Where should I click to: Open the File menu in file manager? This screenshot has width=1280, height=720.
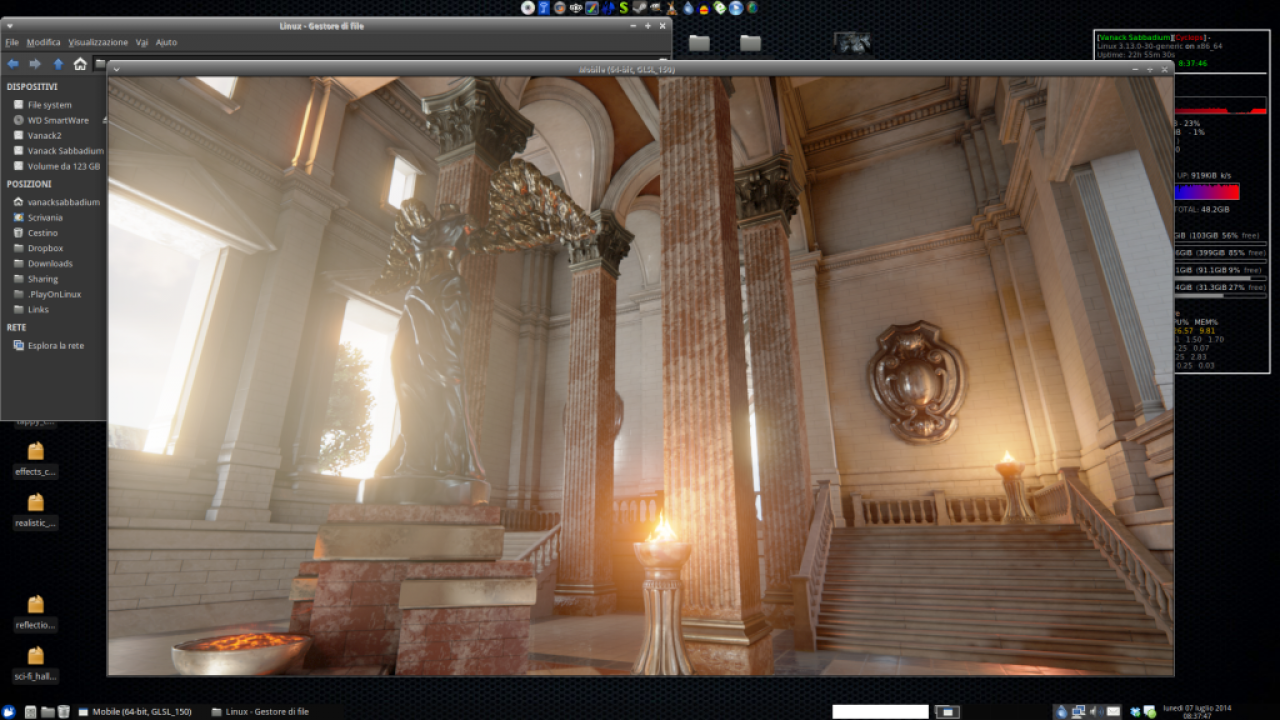click(x=12, y=42)
